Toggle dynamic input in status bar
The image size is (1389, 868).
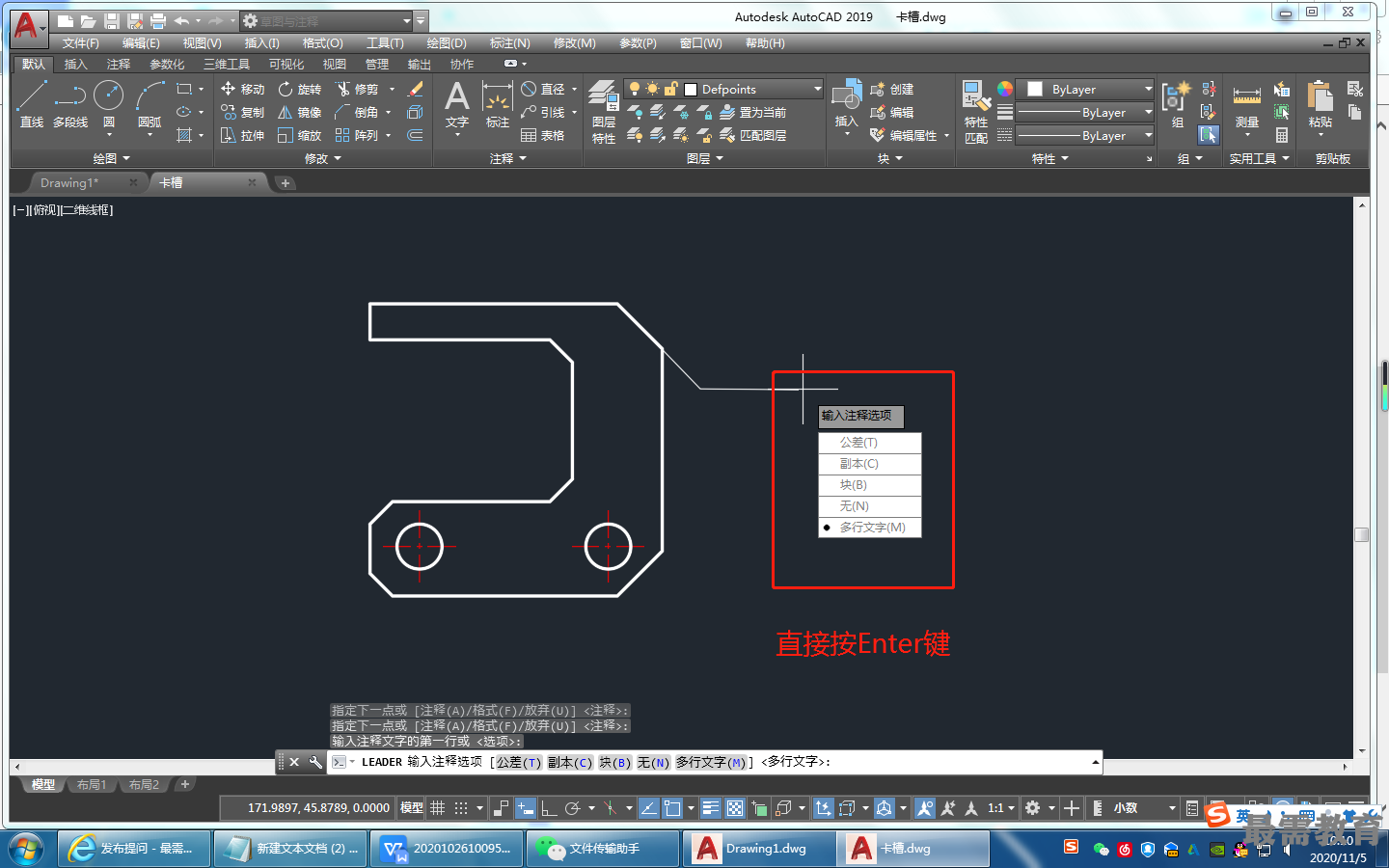pyautogui.click(x=526, y=808)
